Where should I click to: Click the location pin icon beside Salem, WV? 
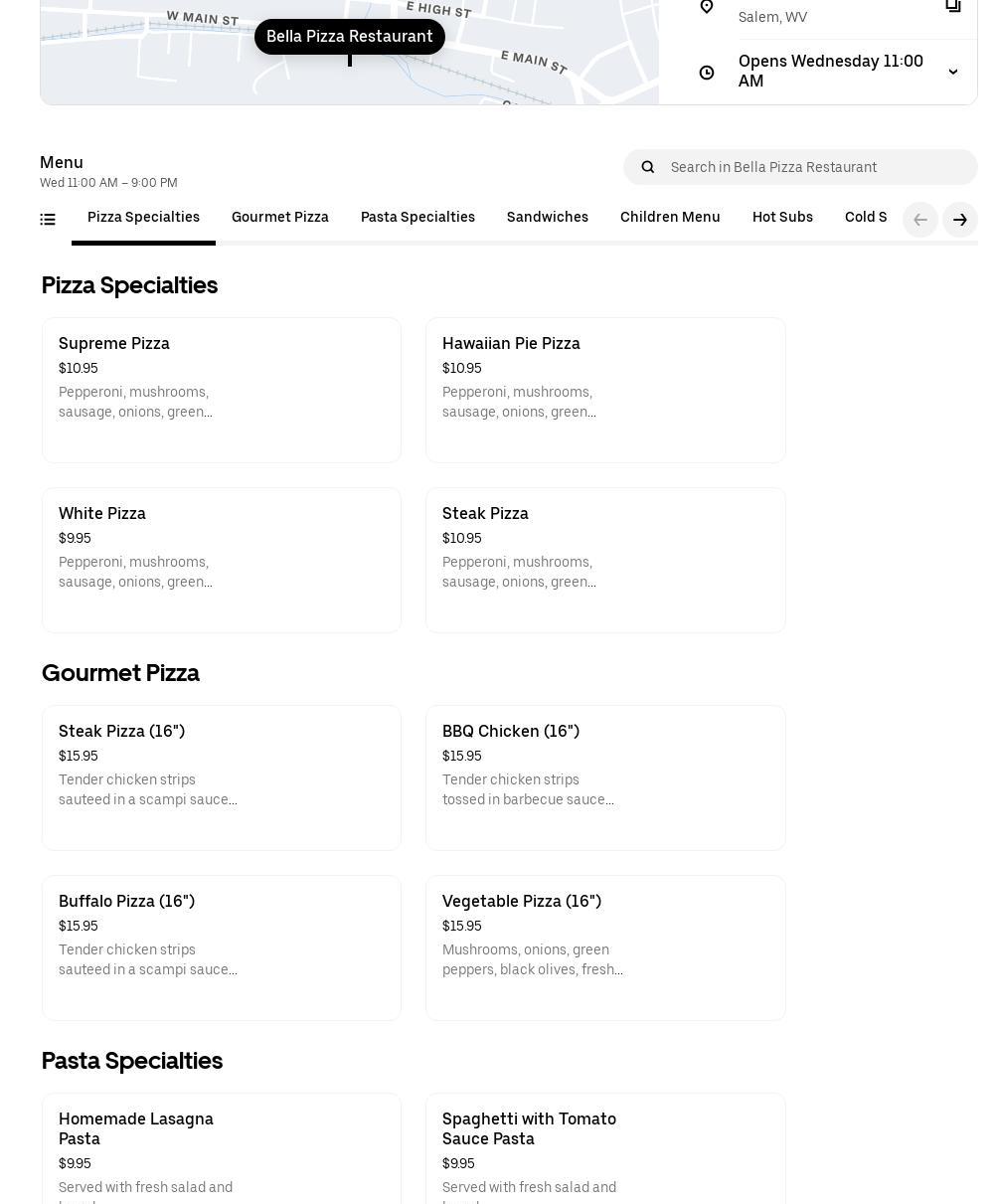(707, 7)
